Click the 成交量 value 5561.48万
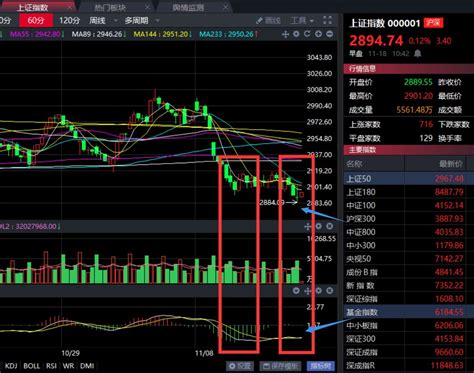This screenshot has height=373, width=474. coord(414,110)
